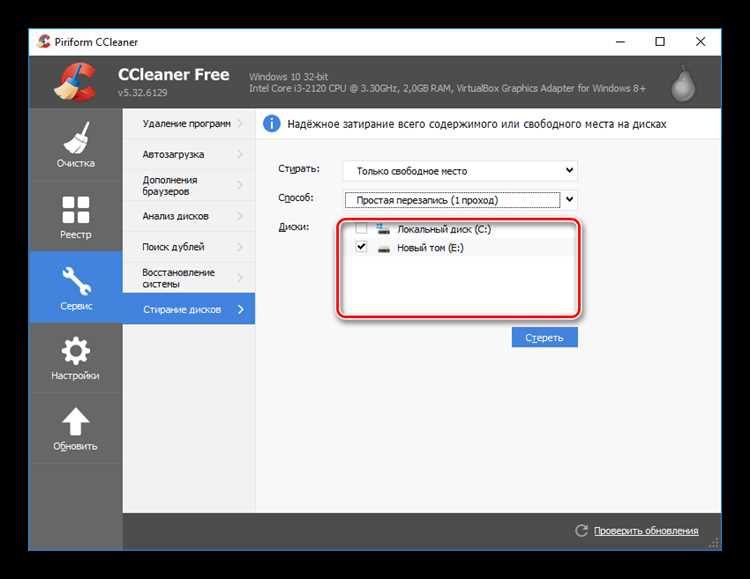Open Настройки gear icon
The image size is (750, 579).
pos(75,350)
